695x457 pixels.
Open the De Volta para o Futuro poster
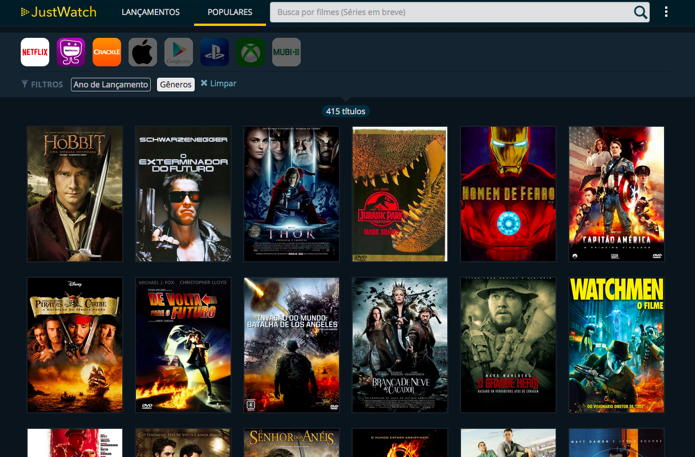(183, 345)
